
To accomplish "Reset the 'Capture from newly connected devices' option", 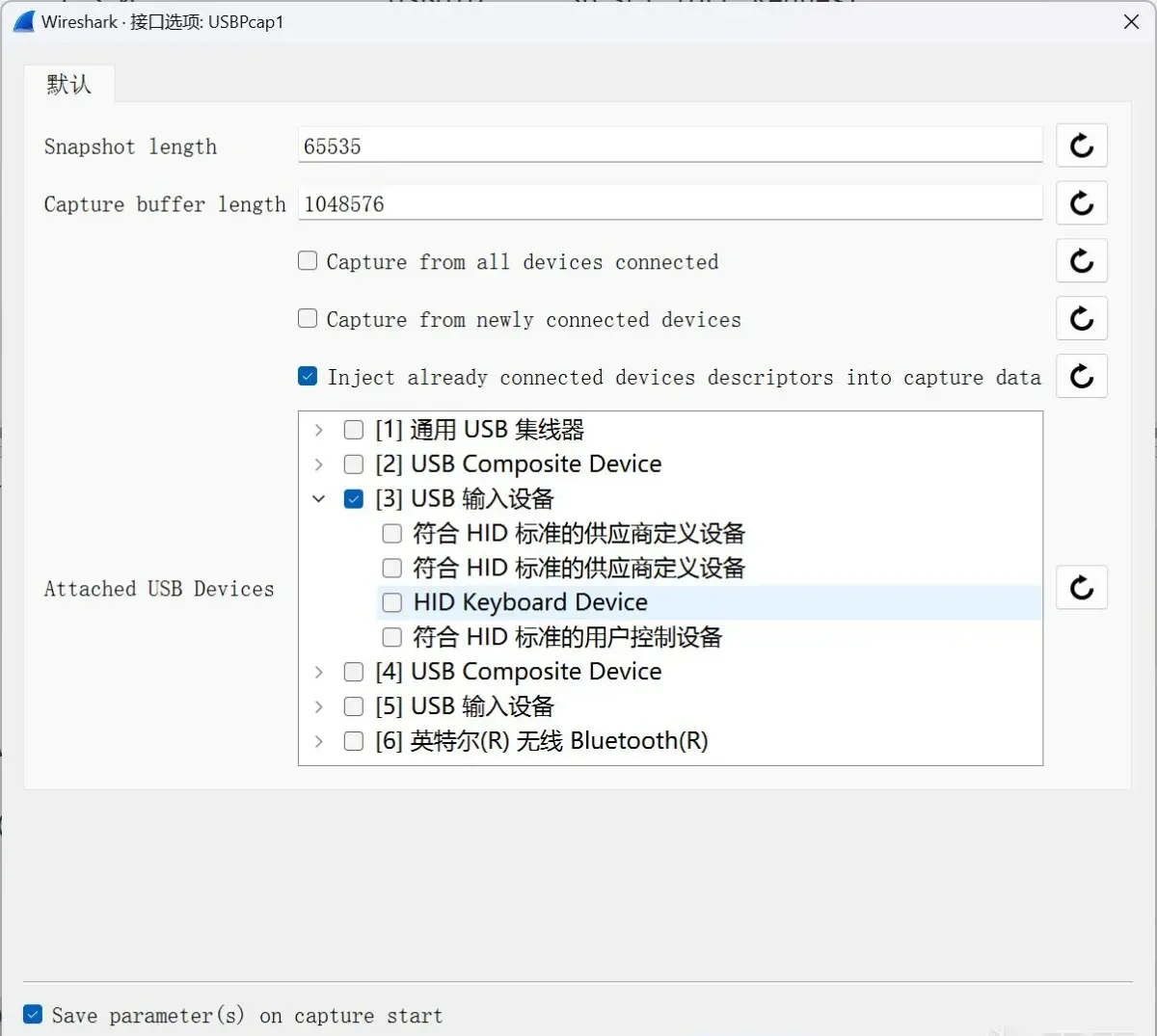I will tap(1082, 319).
